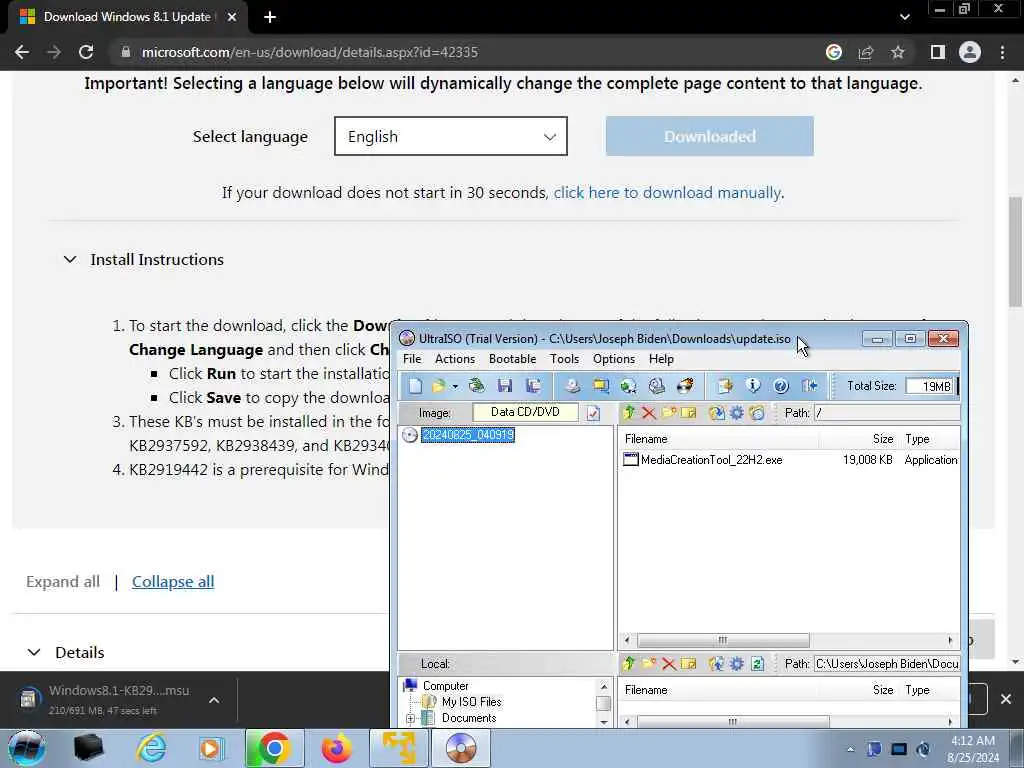Open a new Chrome tab with plus button
This screenshot has width=1024, height=768.
coord(270,17)
